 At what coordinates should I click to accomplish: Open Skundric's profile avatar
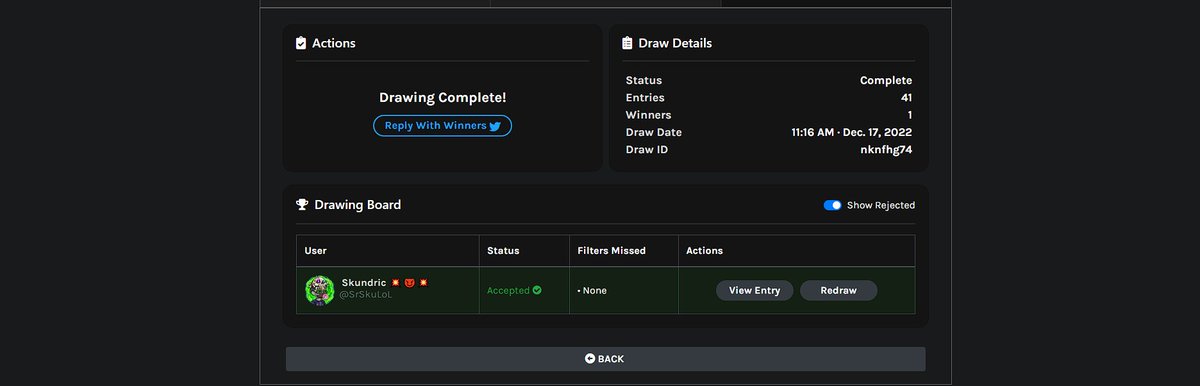pos(319,290)
